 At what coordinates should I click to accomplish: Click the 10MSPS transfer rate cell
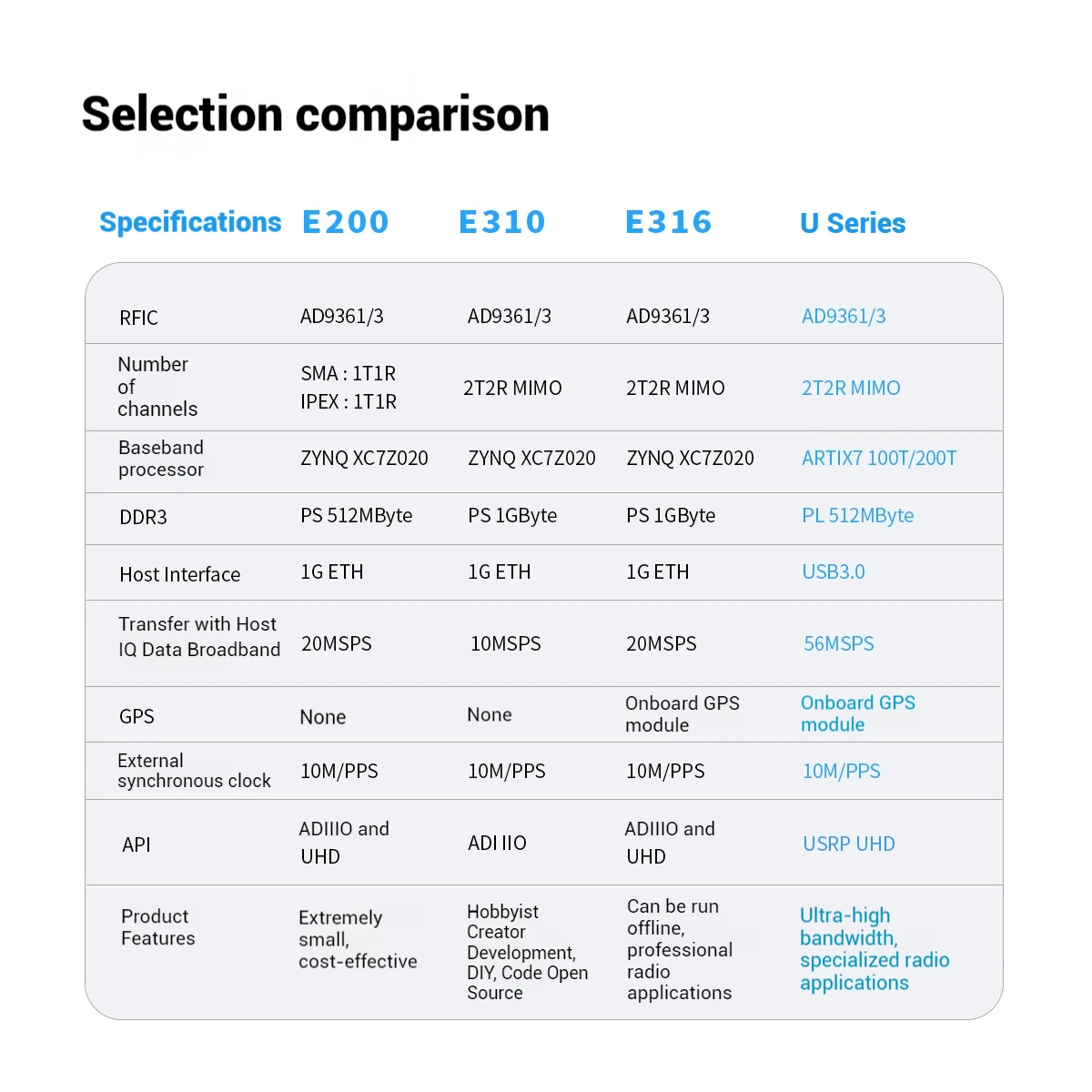pos(505,644)
